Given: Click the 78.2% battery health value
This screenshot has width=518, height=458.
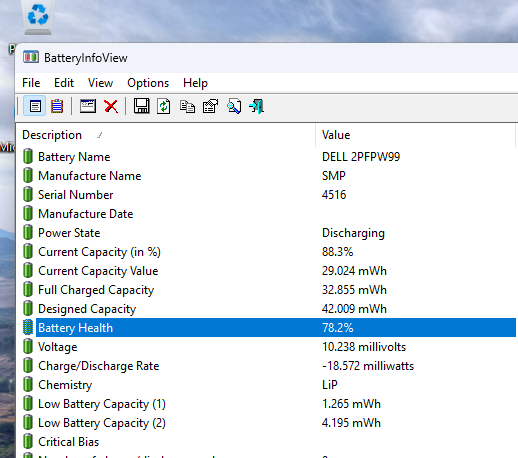Looking at the screenshot, I should (337, 327).
